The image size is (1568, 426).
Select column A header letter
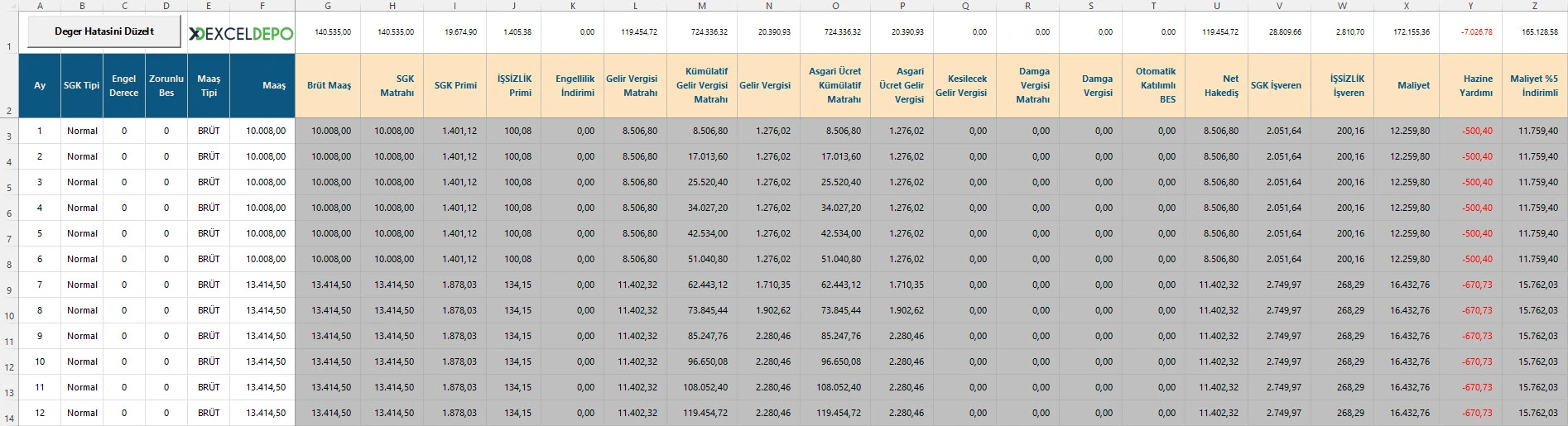[x=40, y=5]
